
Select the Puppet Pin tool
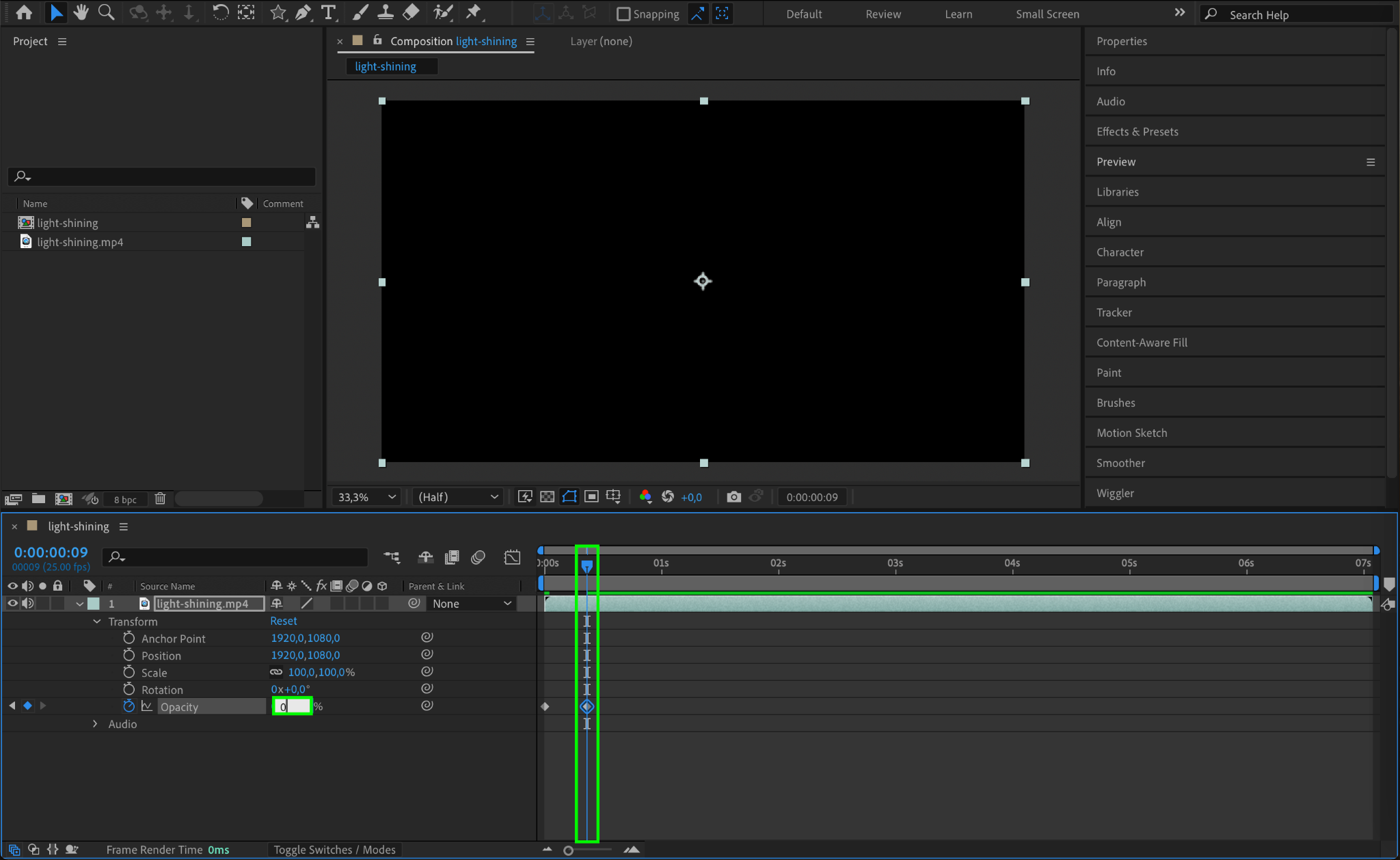[473, 12]
